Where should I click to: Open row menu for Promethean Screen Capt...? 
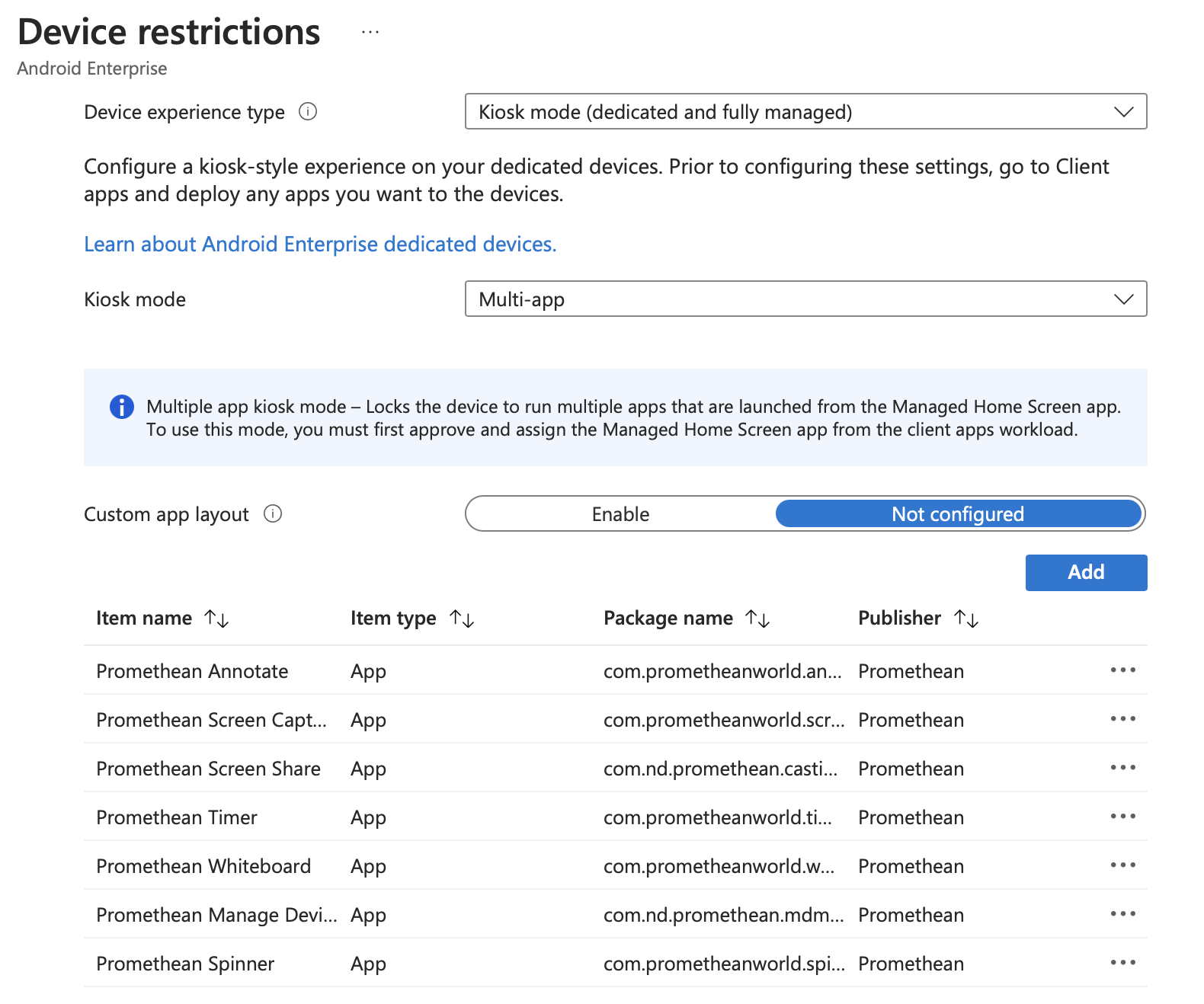(x=1122, y=719)
